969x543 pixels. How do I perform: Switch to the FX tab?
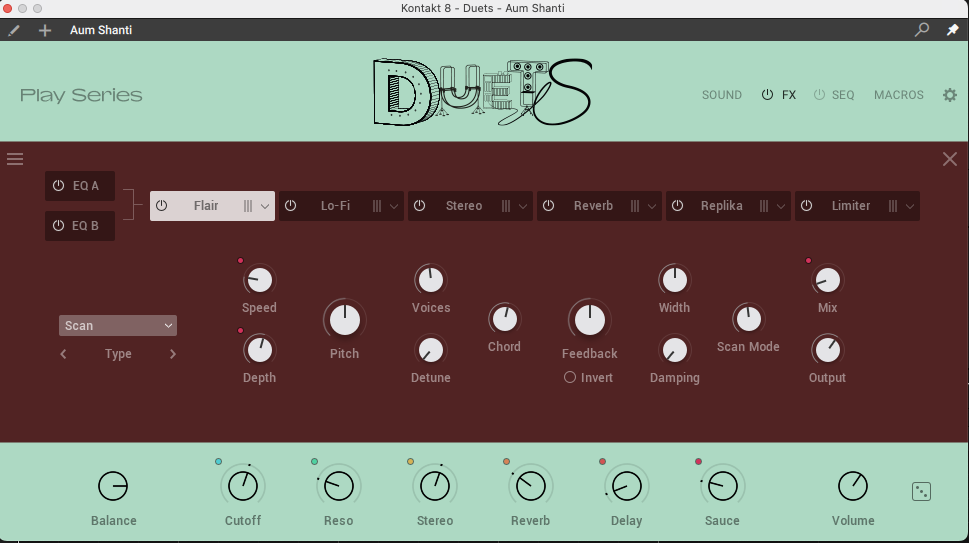(x=789, y=95)
